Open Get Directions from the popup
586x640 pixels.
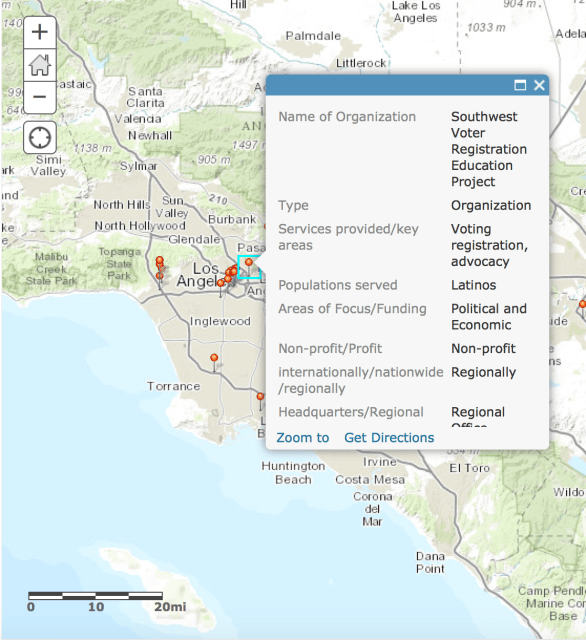point(389,438)
